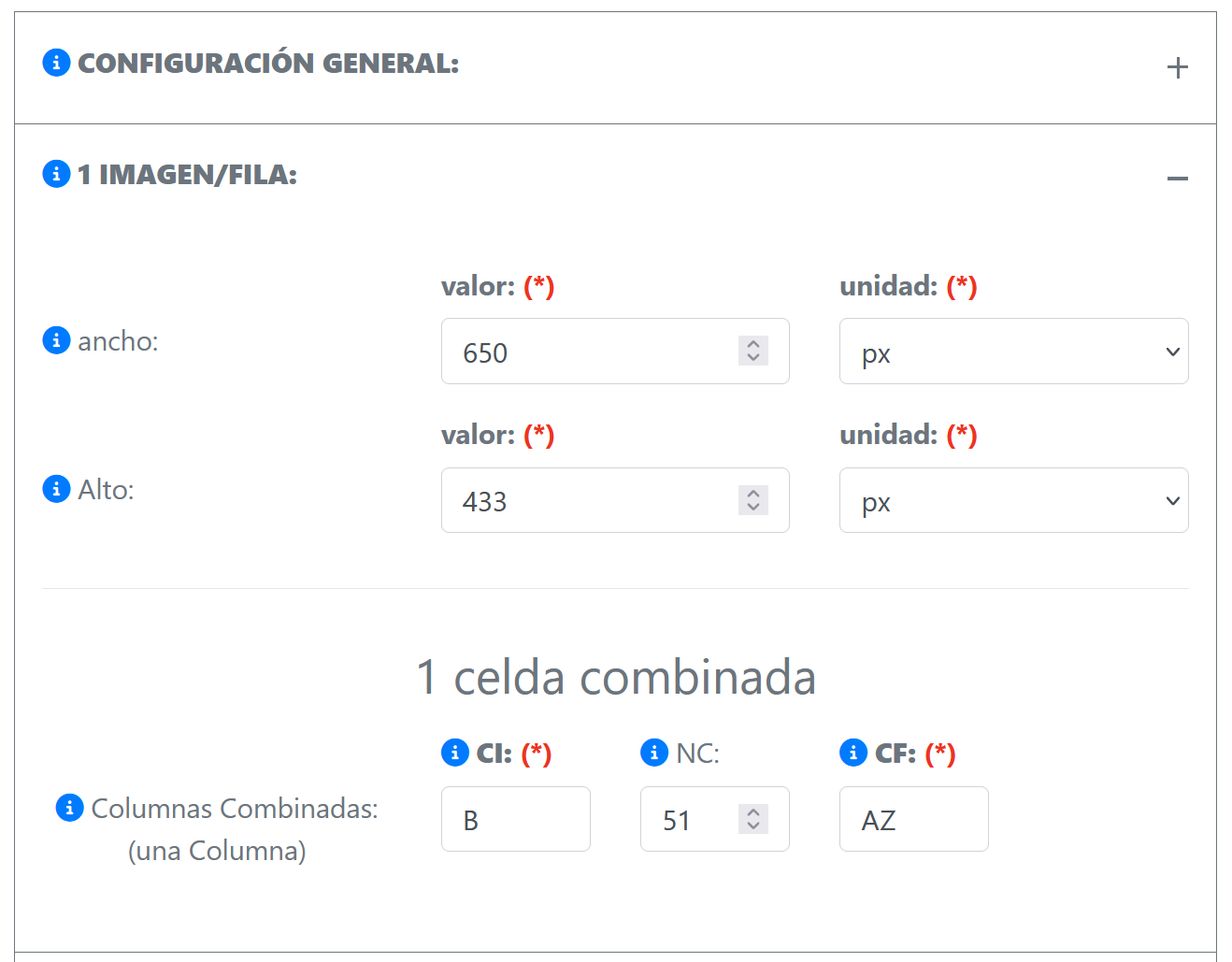Screen dimensions: 1232x962
Task: Click the info icon next to Alto
Action: pos(56,489)
